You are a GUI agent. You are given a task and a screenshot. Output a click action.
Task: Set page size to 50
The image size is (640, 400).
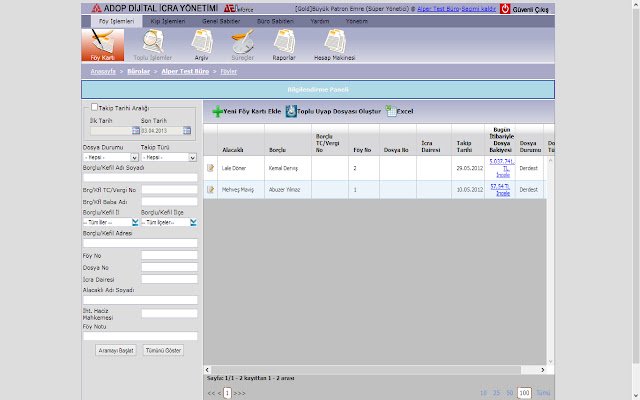(509, 393)
